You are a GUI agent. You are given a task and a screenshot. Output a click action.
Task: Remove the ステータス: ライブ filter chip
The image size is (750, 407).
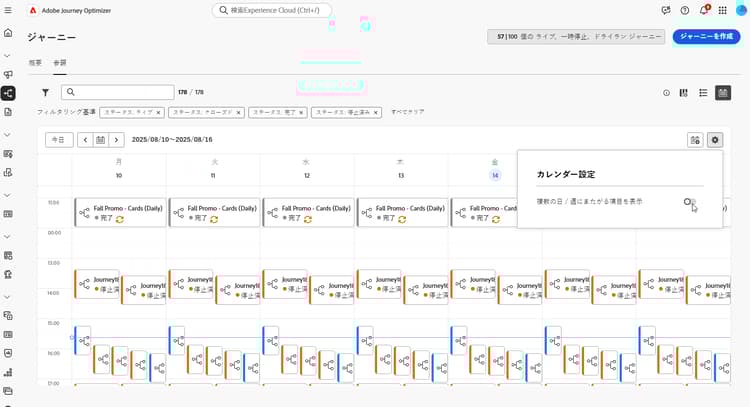click(x=158, y=112)
